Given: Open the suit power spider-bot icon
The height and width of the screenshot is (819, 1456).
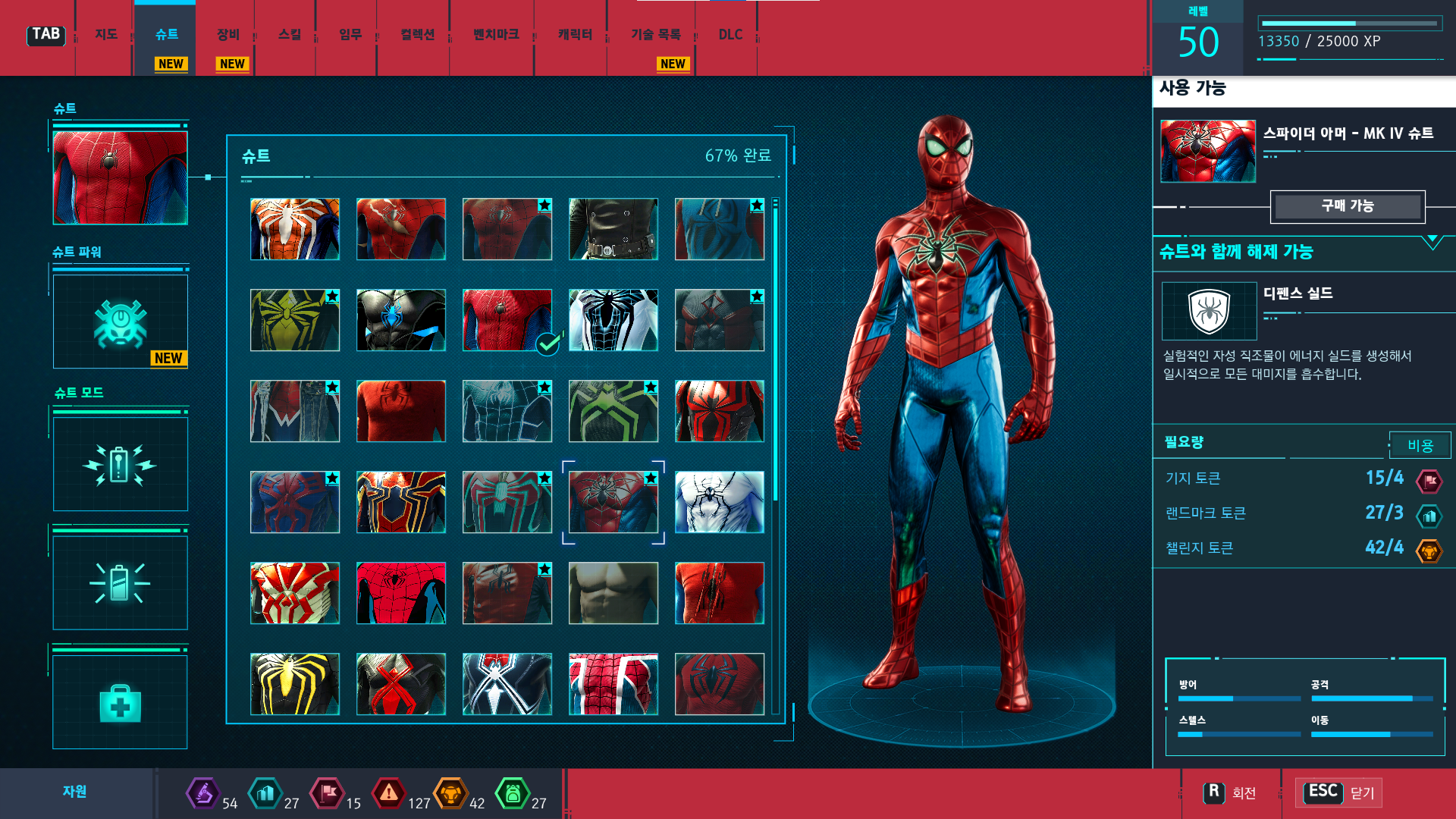Looking at the screenshot, I should 120,322.
